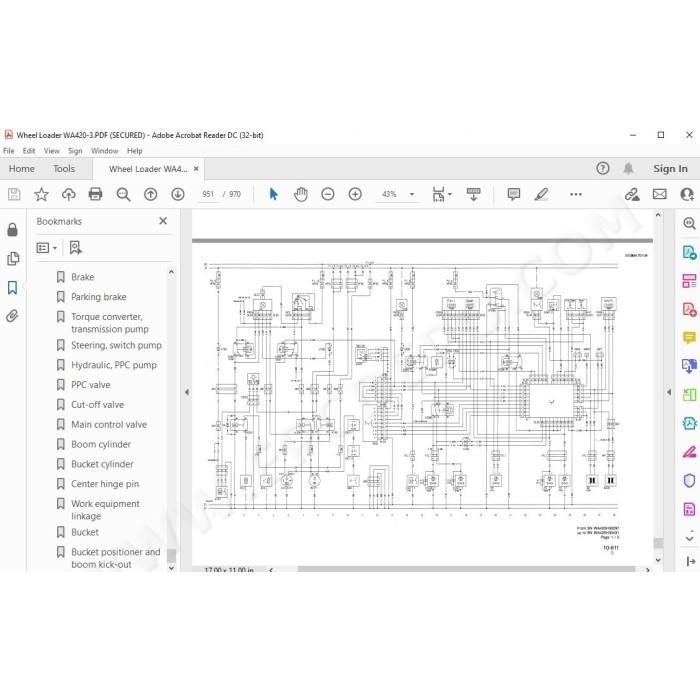
Task: Open the find text magnifier tool
Action: coord(123,194)
